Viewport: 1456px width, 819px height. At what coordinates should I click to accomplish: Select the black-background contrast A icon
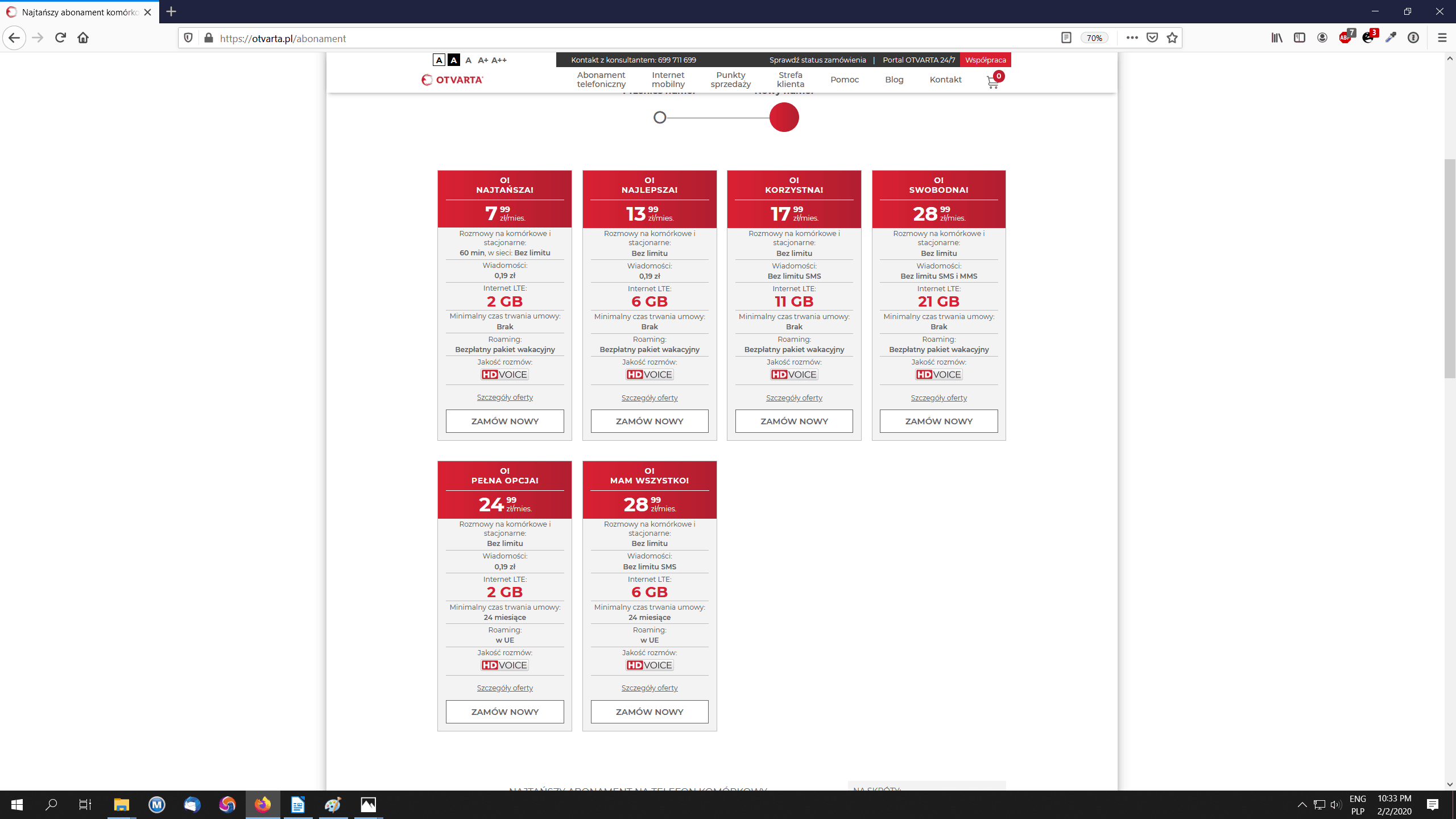click(x=453, y=60)
